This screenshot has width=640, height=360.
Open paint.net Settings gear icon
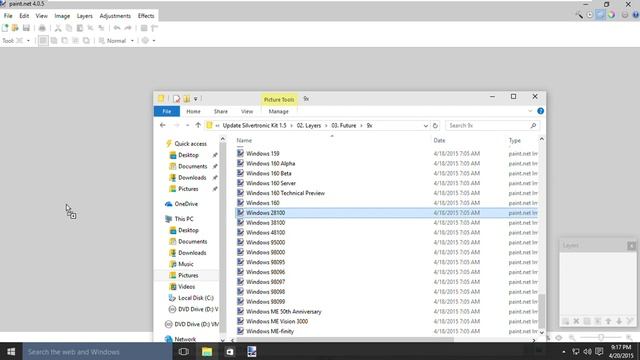625,15
